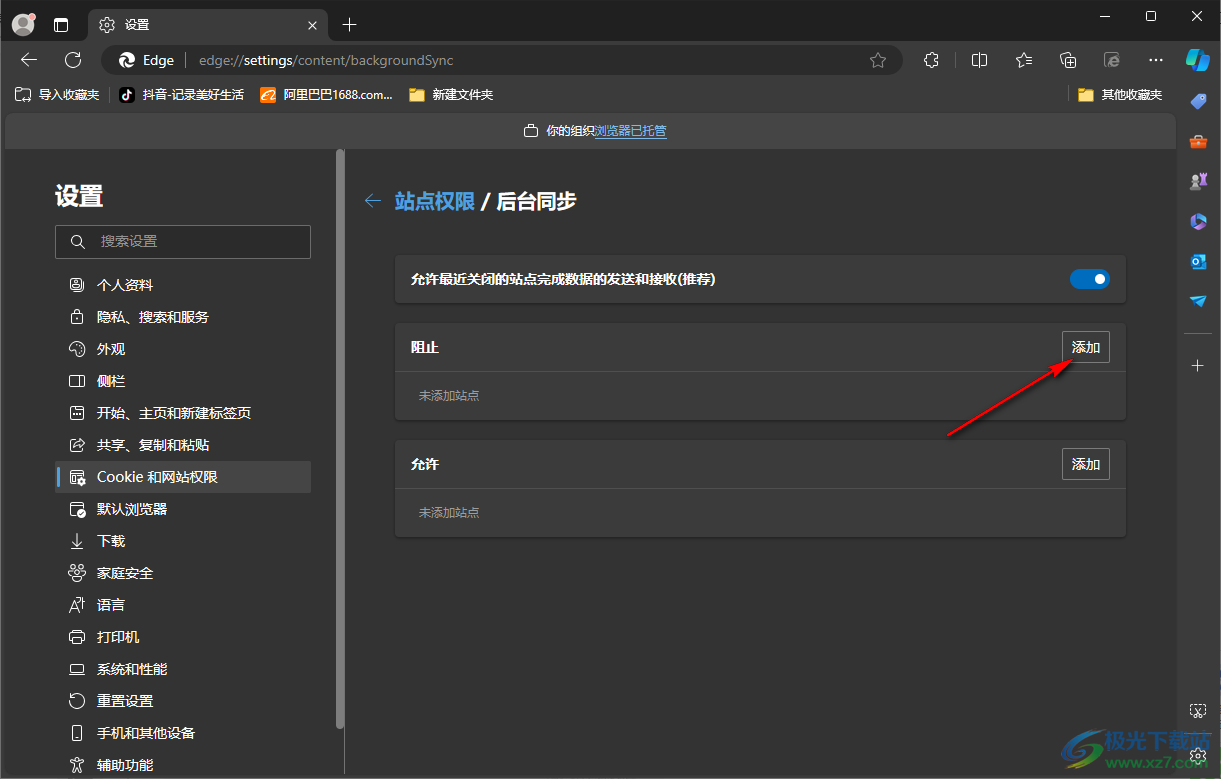The height and width of the screenshot is (779, 1221).
Task: Open 系统和性能 settings section
Action: click(183, 669)
